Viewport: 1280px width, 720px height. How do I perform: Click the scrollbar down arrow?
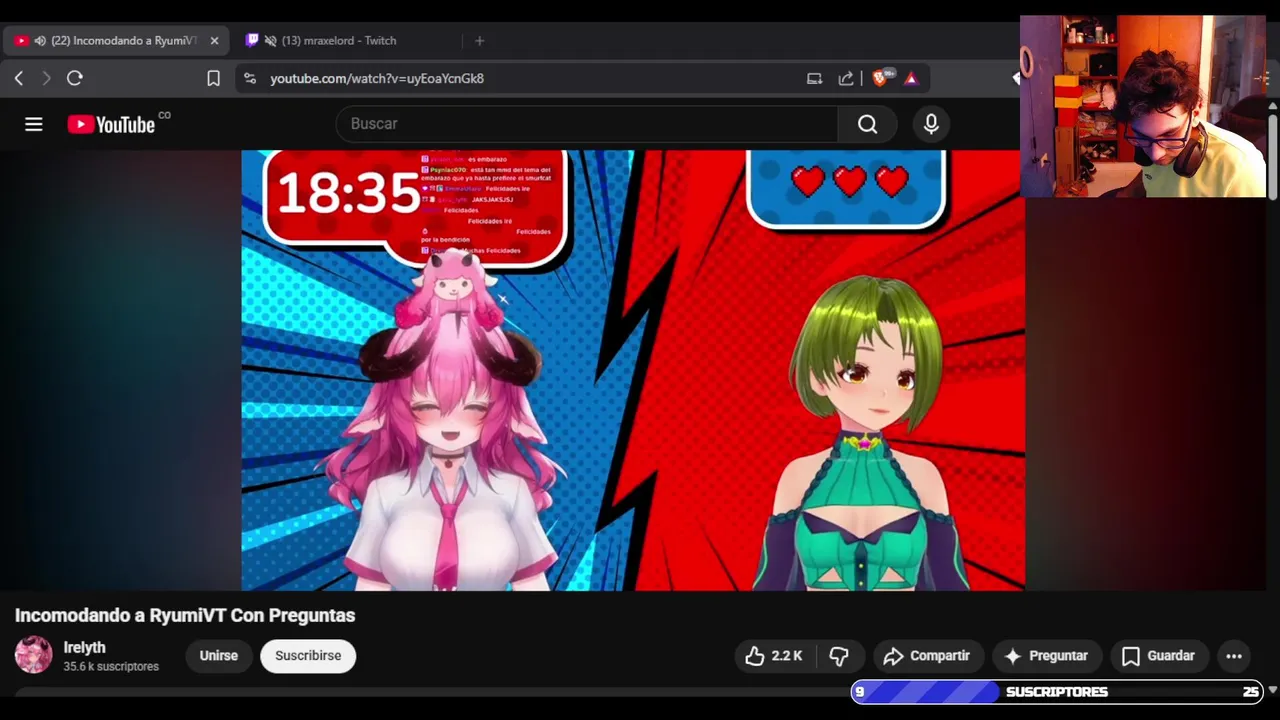click(x=1273, y=690)
